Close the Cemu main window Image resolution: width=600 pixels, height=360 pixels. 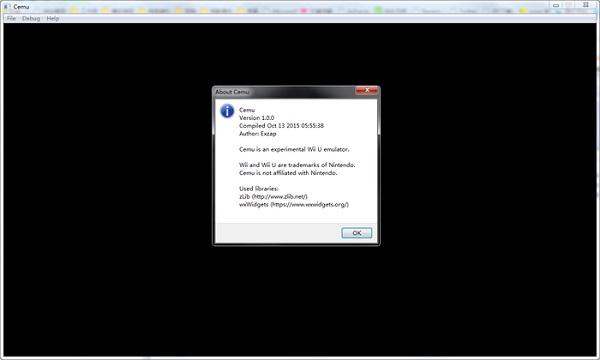click(586, 5)
